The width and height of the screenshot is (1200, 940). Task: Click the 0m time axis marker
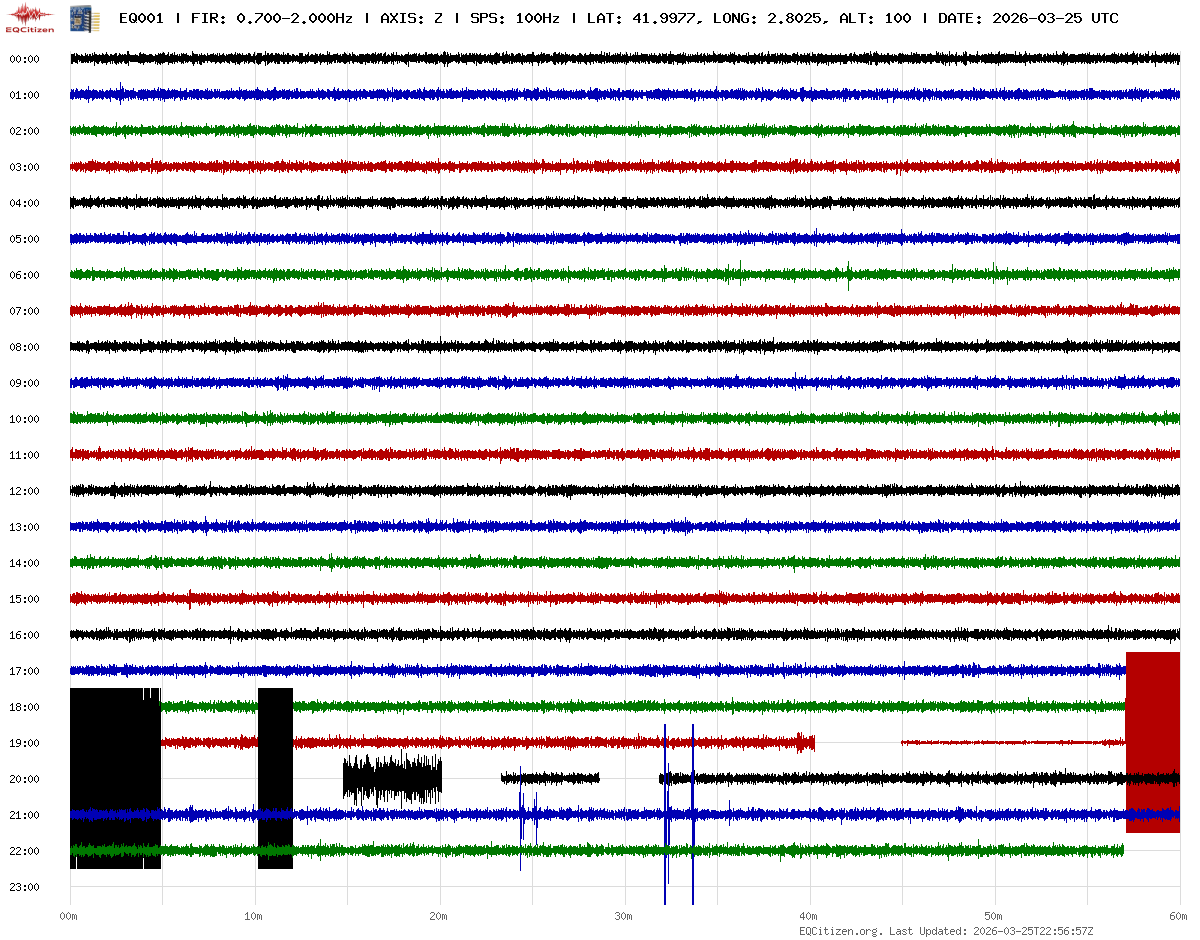[69, 916]
